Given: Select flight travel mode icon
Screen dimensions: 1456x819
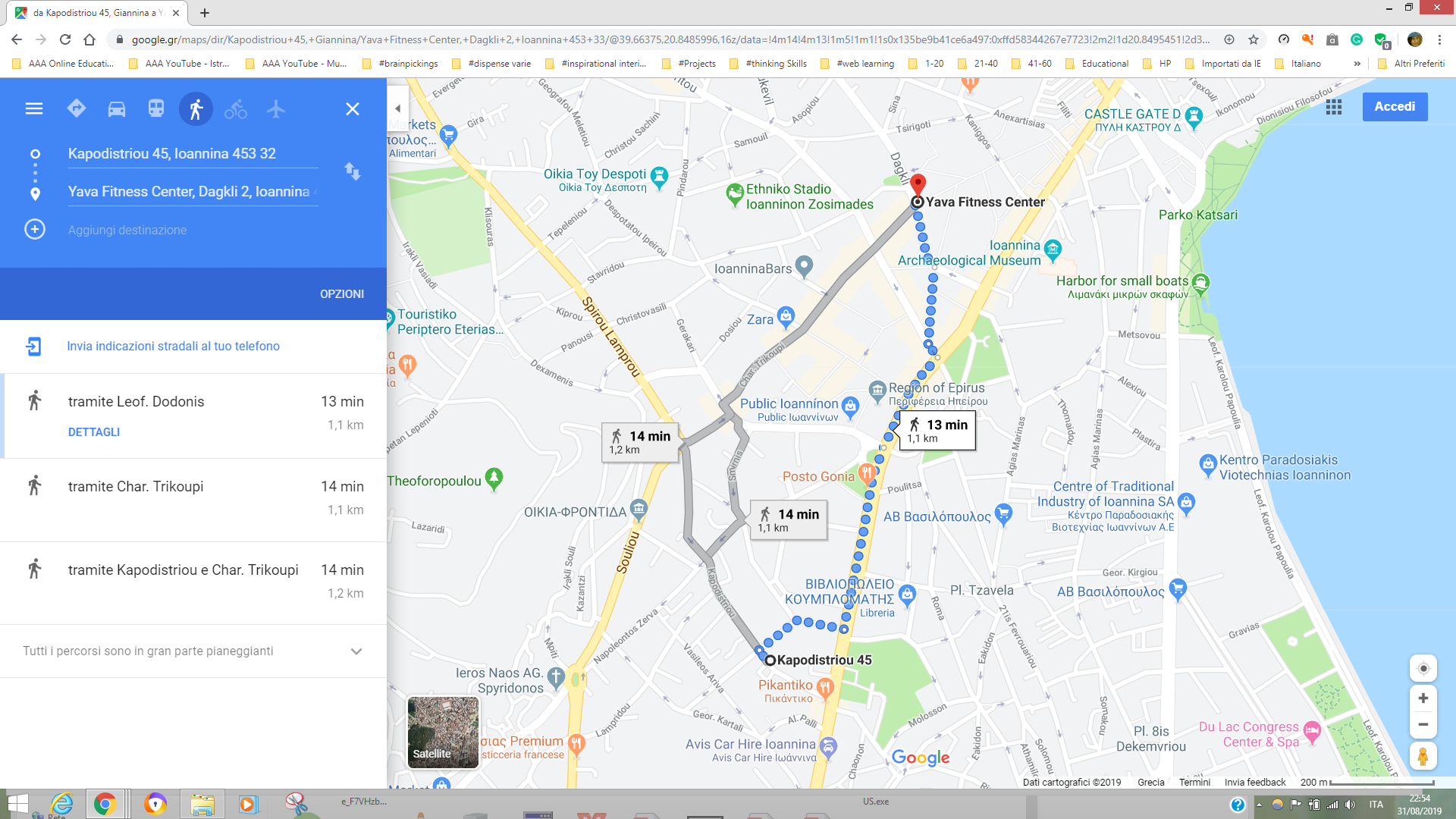Looking at the screenshot, I should [276, 108].
